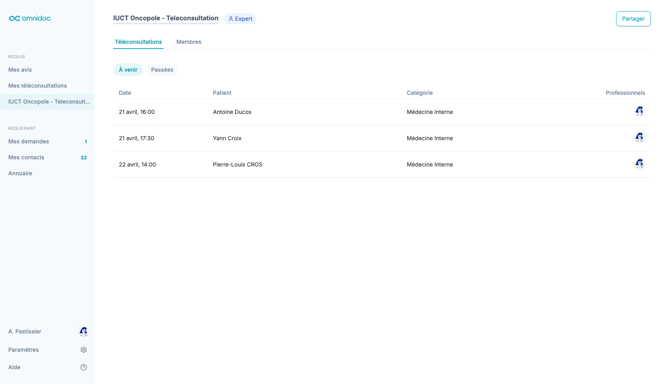Click the Aide question mark icon
Viewport: 670px width, 384px height.
coord(83,367)
